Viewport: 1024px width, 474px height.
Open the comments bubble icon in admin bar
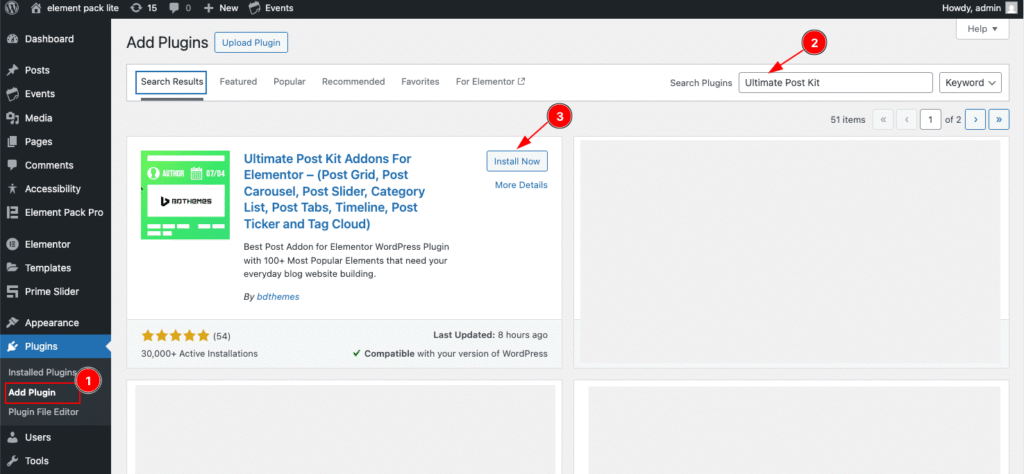pyautogui.click(x=175, y=8)
